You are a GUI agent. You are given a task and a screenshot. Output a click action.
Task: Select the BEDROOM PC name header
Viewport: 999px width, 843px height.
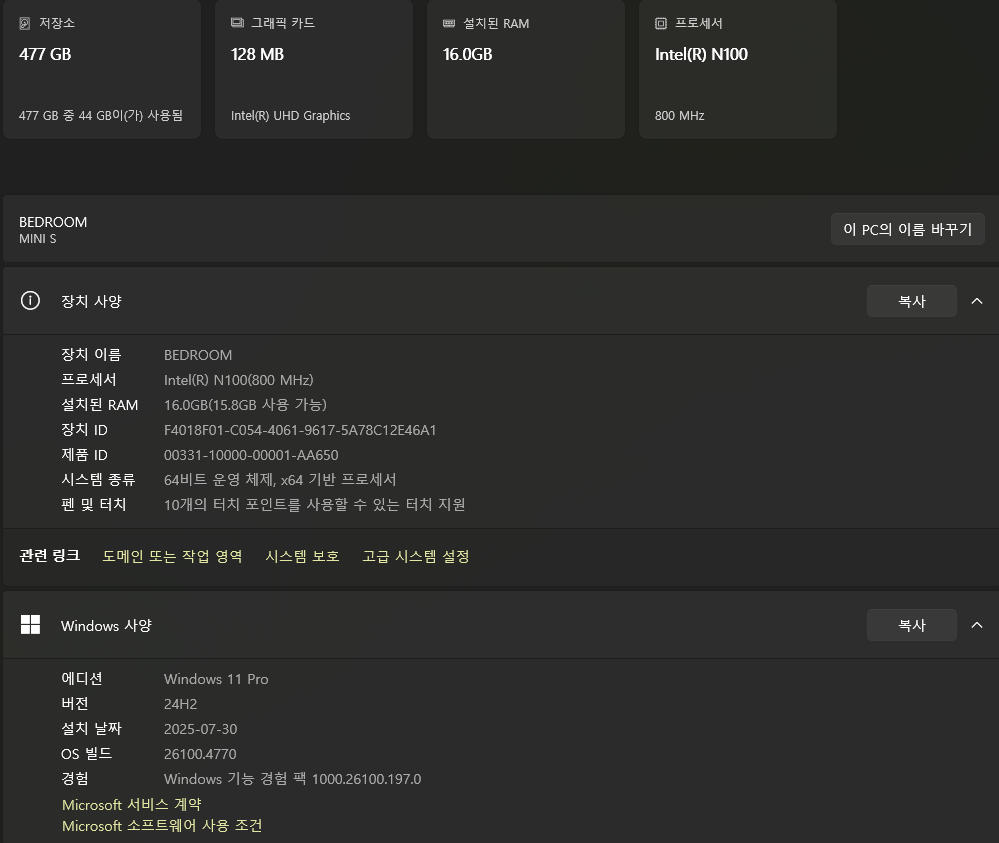point(53,222)
